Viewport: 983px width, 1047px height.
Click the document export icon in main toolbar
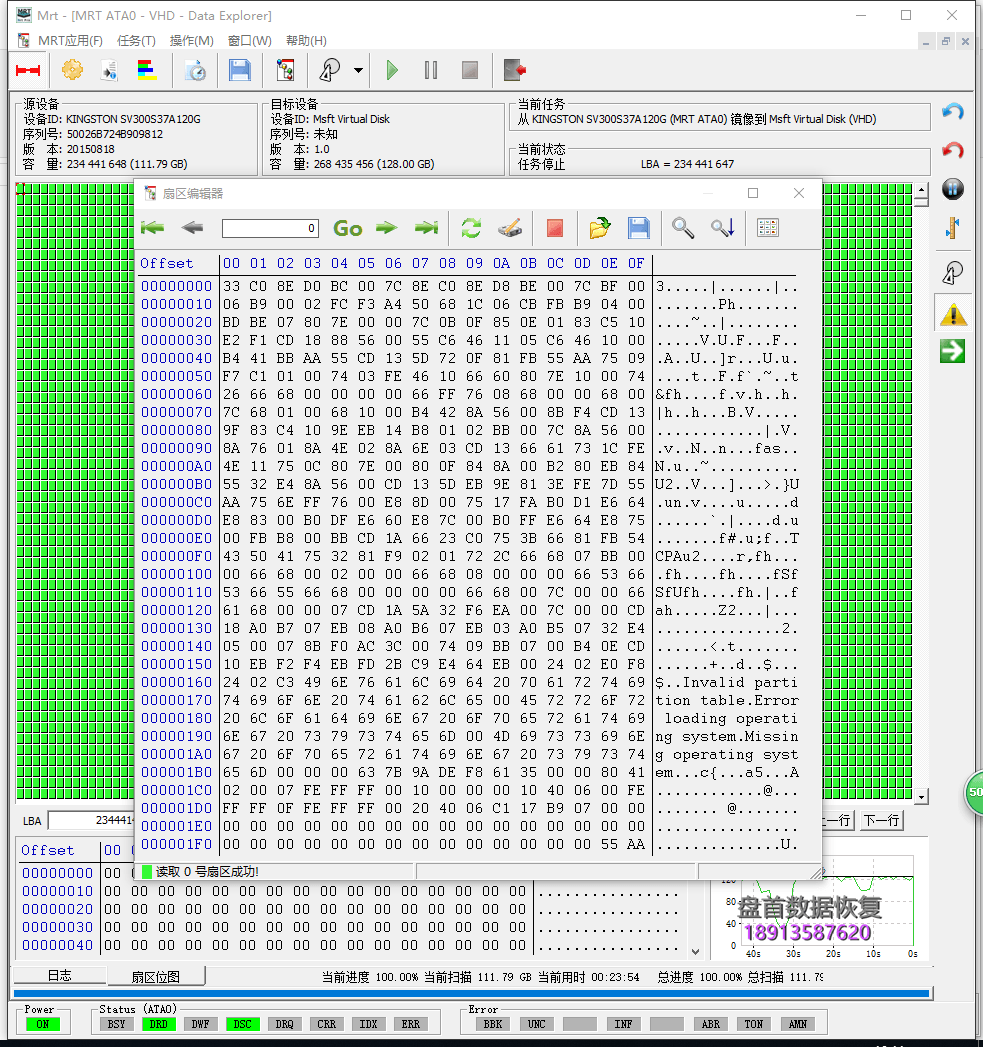pyautogui.click(x=110, y=69)
